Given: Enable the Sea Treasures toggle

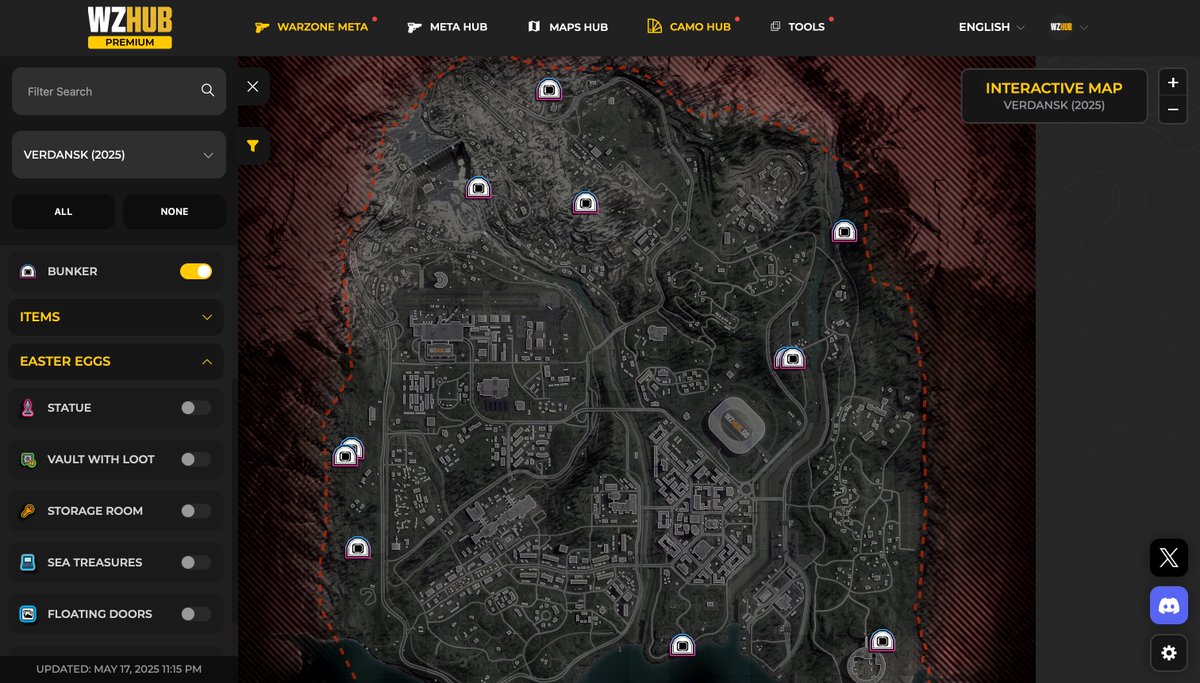Looking at the screenshot, I should [196, 563].
